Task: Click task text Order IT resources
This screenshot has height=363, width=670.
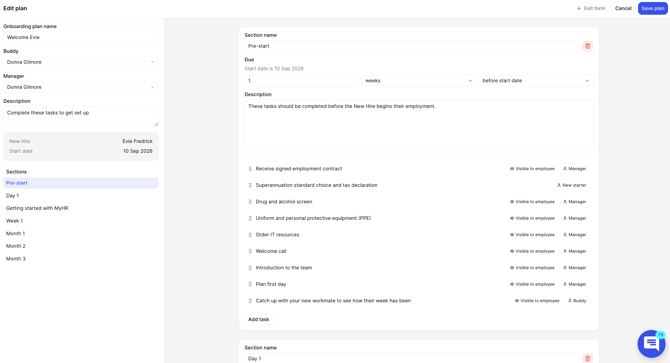Action: click(x=277, y=235)
